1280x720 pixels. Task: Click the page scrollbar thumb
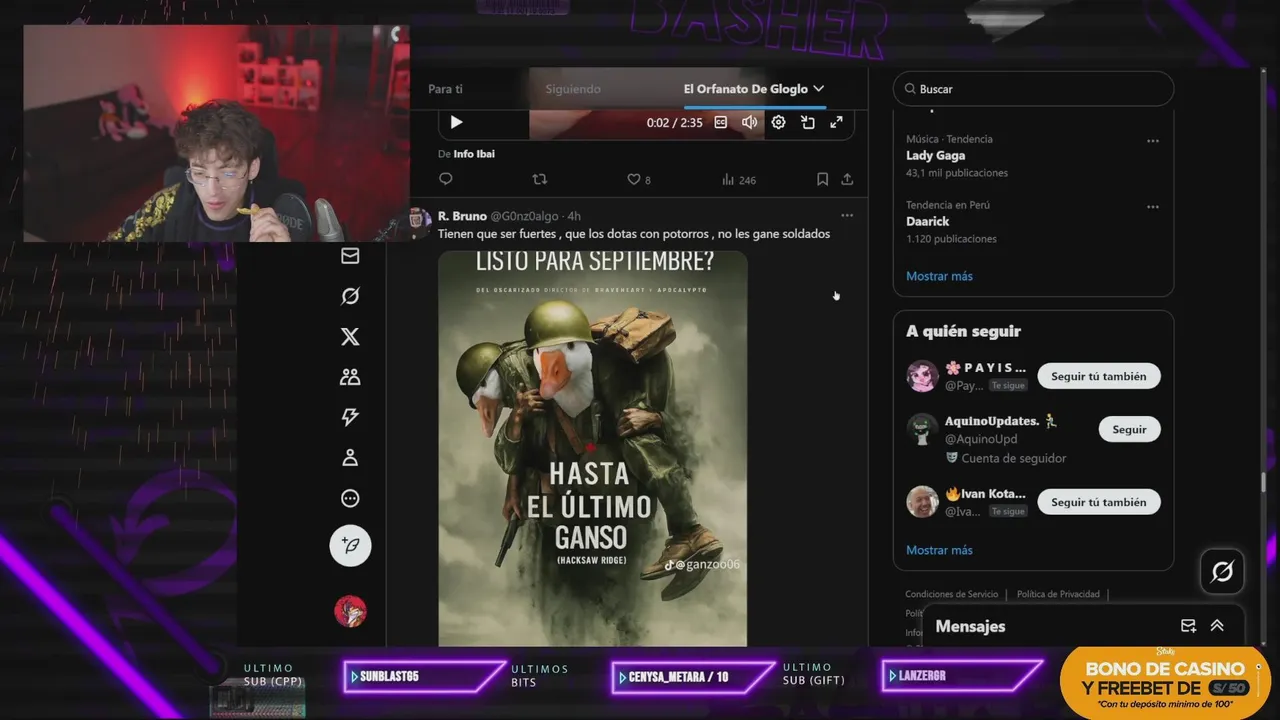tap(1263, 484)
